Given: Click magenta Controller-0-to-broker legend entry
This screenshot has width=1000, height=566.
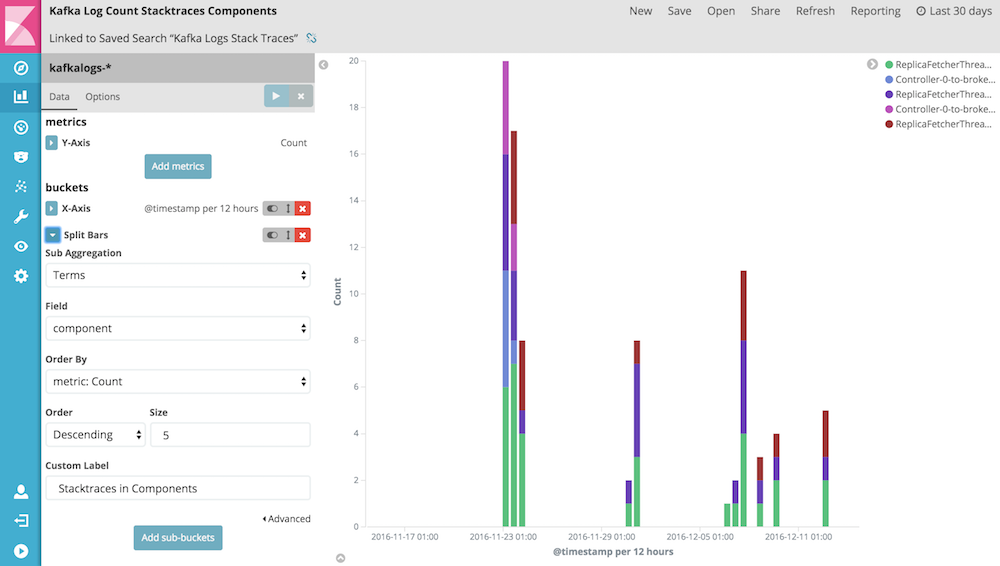Looking at the screenshot, I should click(x=938, y=109).
